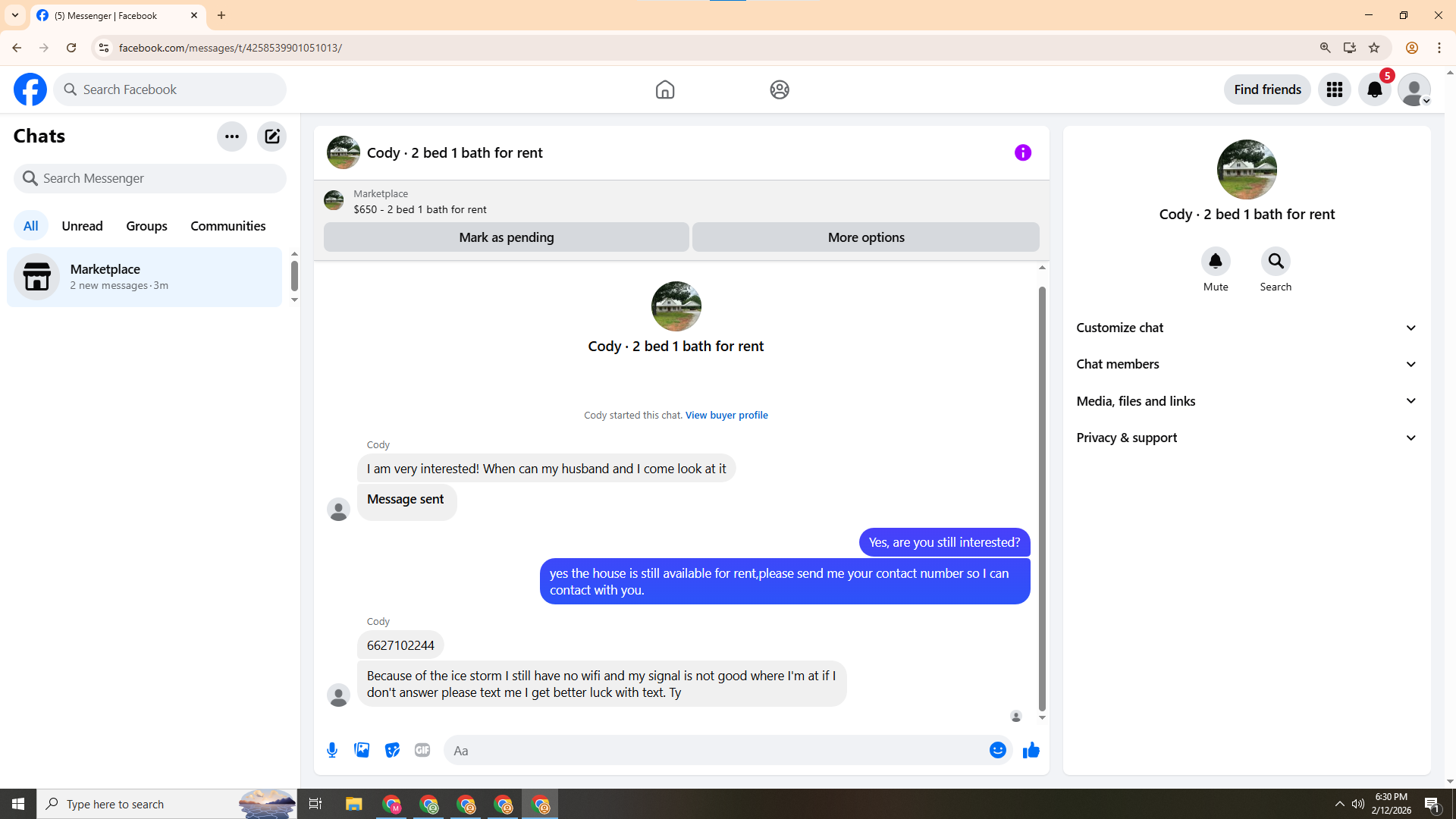Open Marketplace chat in chat list
Viewport: 1456px width, 819px height.
144,277
